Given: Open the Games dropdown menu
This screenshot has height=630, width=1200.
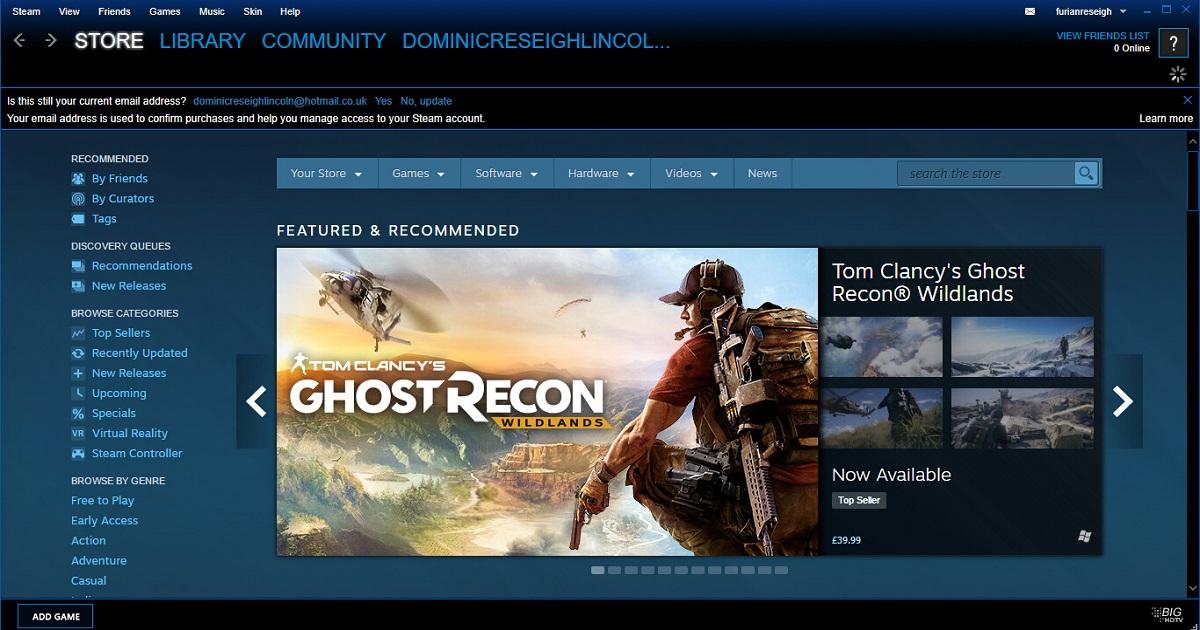Looking at the screenshot, I should (x=418, y=174).
